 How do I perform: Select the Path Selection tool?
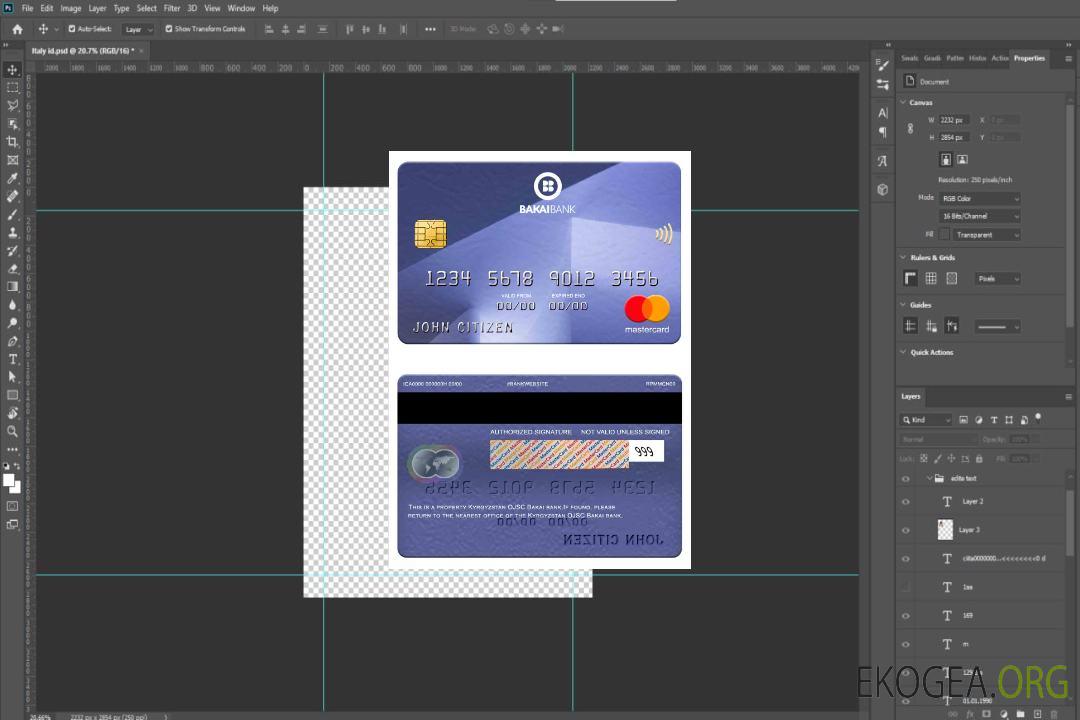pyautogui.click(x=12, y=377)
